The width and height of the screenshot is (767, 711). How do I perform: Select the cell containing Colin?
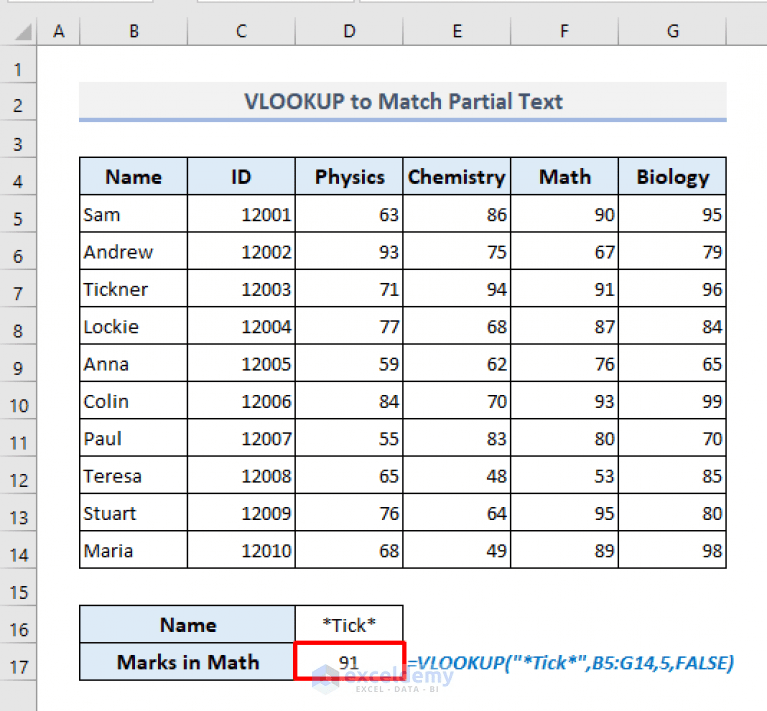coord(134,401)
